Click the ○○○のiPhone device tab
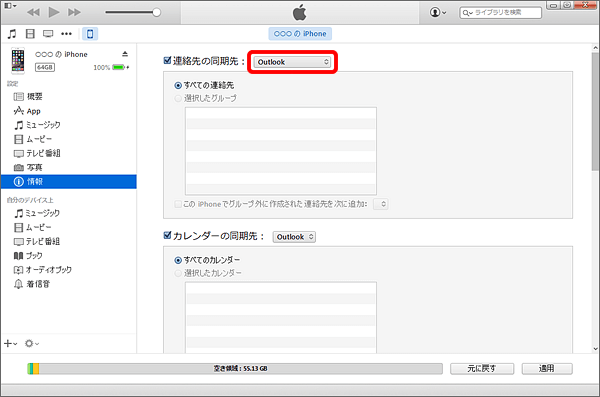 pyautogui.click(x=300, y=34)
